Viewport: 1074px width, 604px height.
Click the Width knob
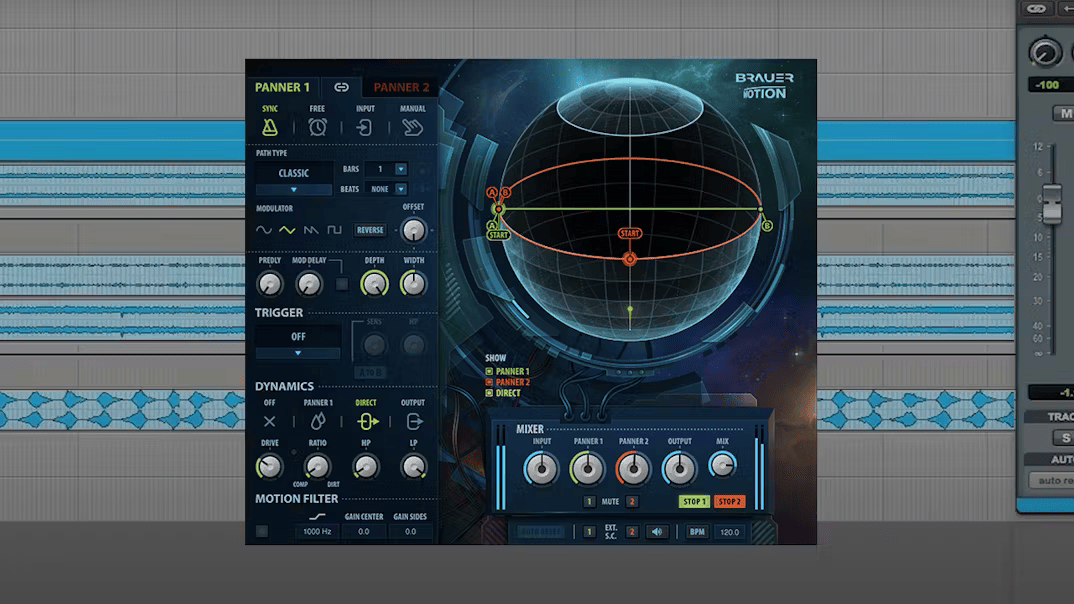(414, 284)
